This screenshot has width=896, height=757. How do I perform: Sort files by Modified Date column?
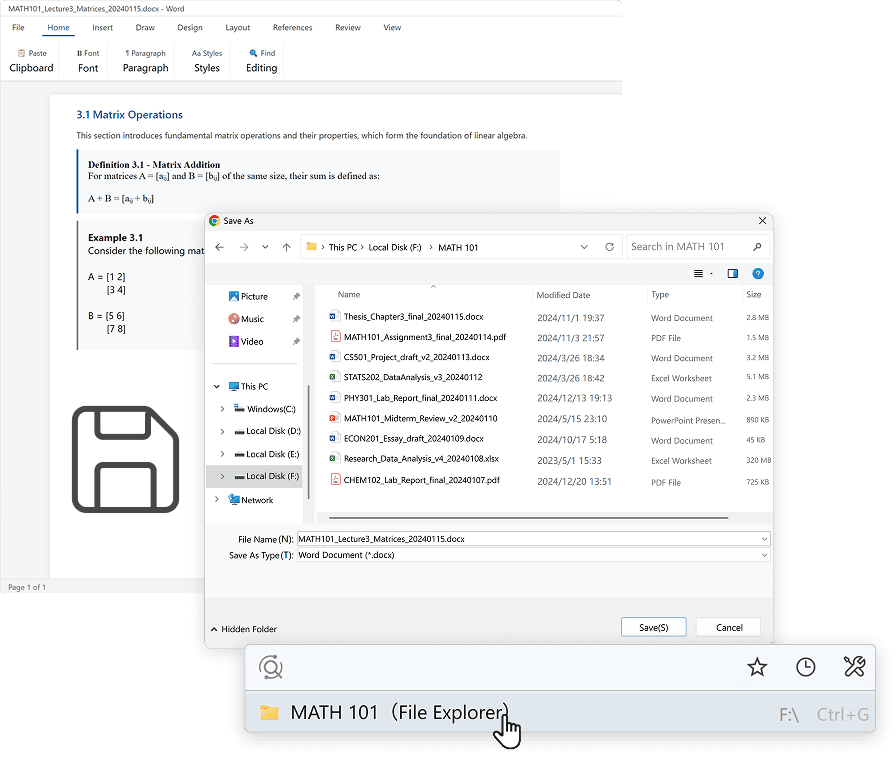563,295
